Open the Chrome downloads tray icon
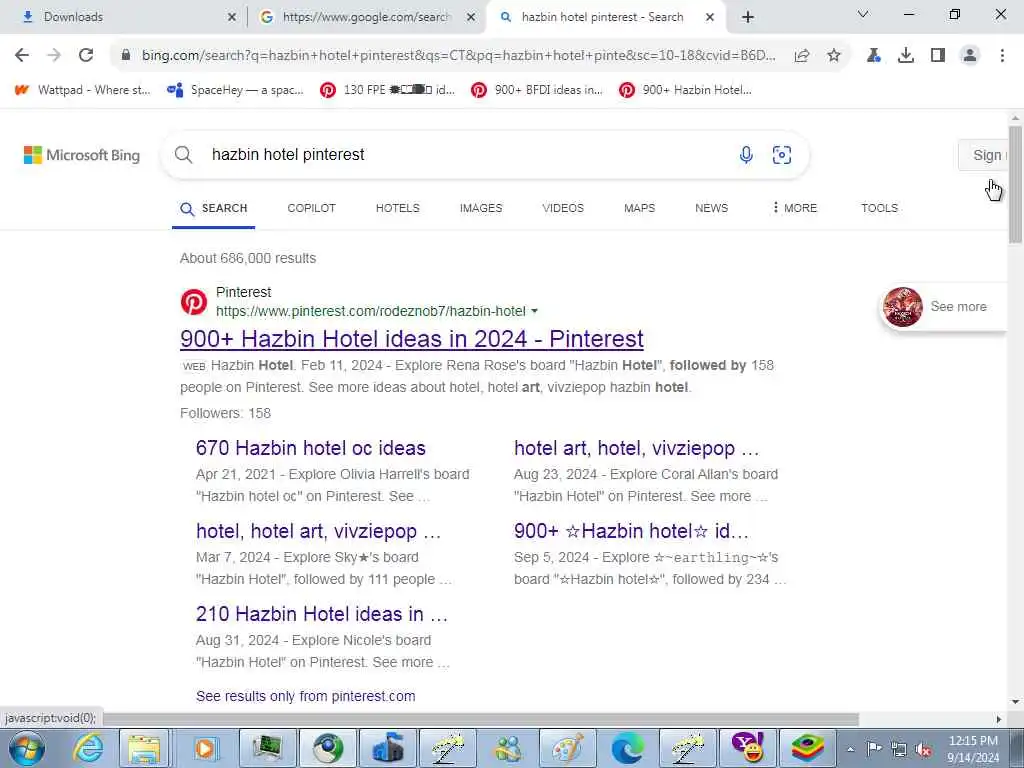Screen dimensions: 1024x768 (x=906, y=56)
